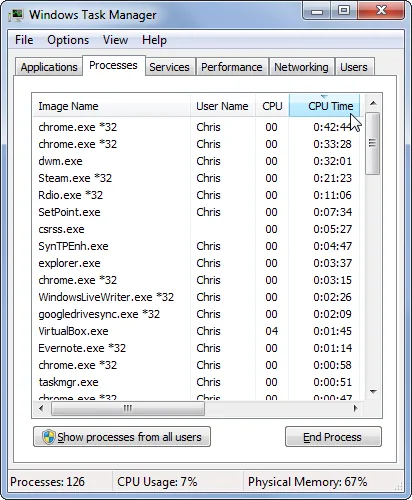Click the horizontal scrollbar right arrow
The image size is (412, 500).
[356, 408]
